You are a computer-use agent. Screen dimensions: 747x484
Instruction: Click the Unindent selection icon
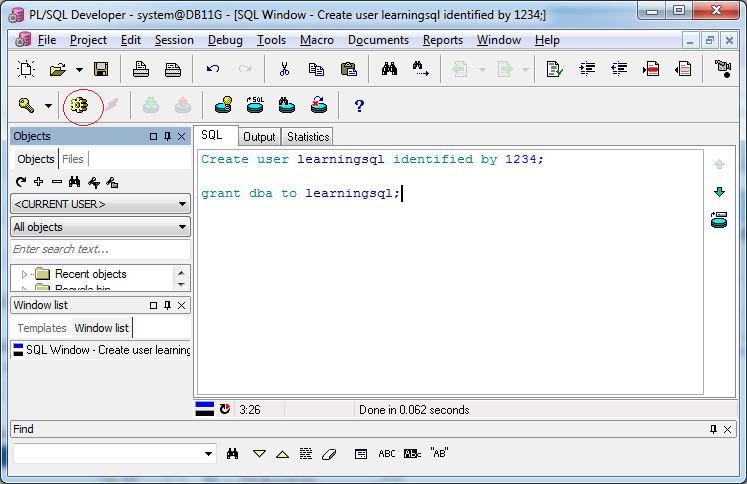(619, 70)
